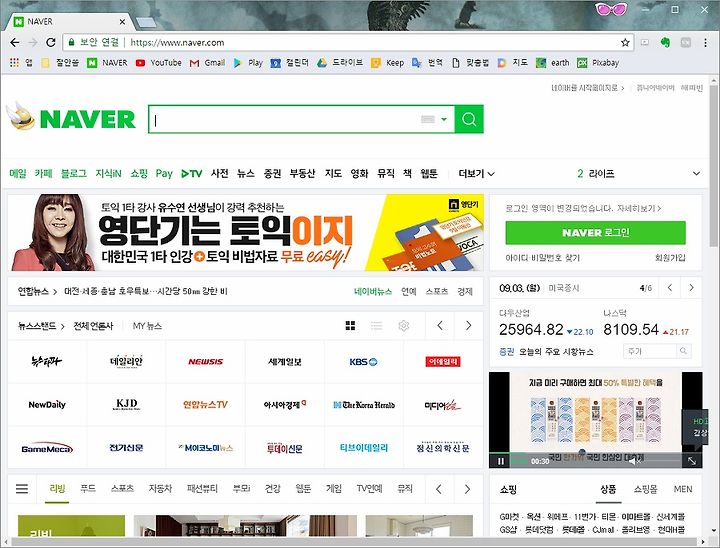The height and width of the screenshot is (548, 720).
Task: Select the 쇼핑몰 tab in shopping panel
Action: pyautogui.click(x=646, y=490)
